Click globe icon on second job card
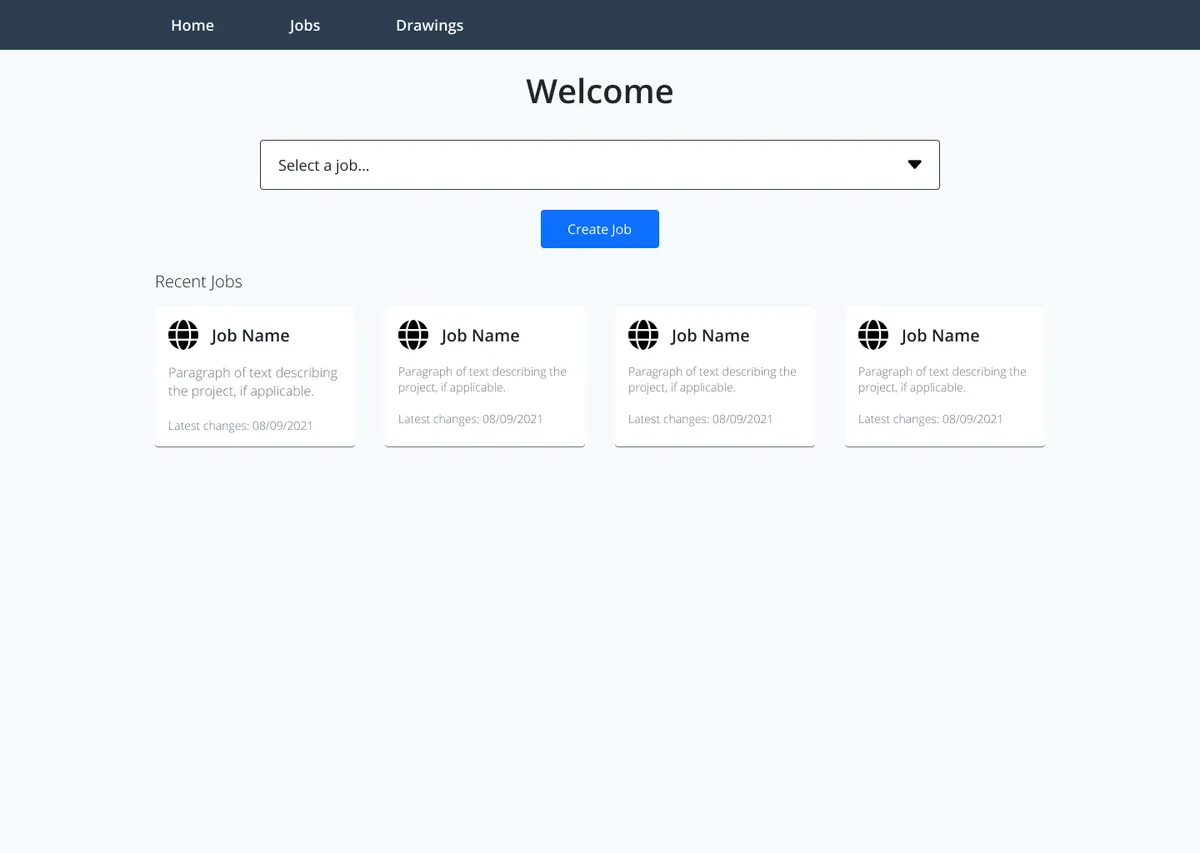 point(414,335)
